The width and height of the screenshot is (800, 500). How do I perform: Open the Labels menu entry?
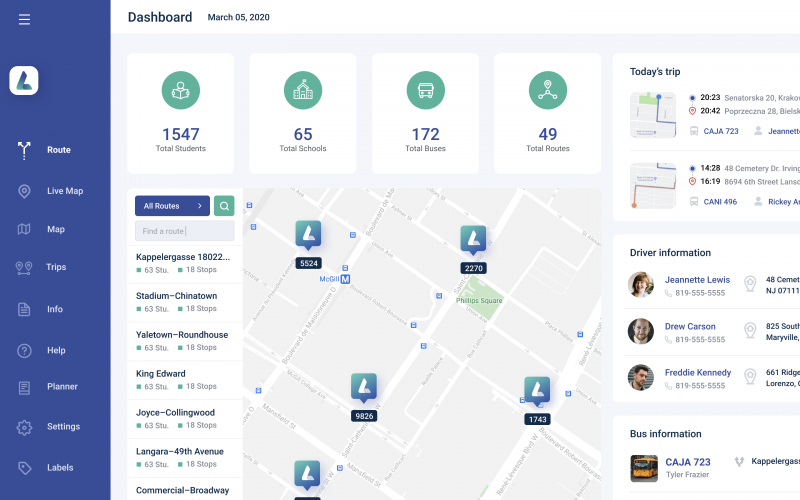coord(60,467)
